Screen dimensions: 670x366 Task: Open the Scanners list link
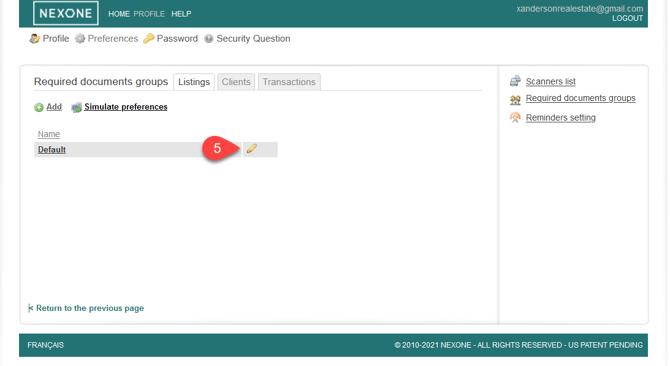550,81
